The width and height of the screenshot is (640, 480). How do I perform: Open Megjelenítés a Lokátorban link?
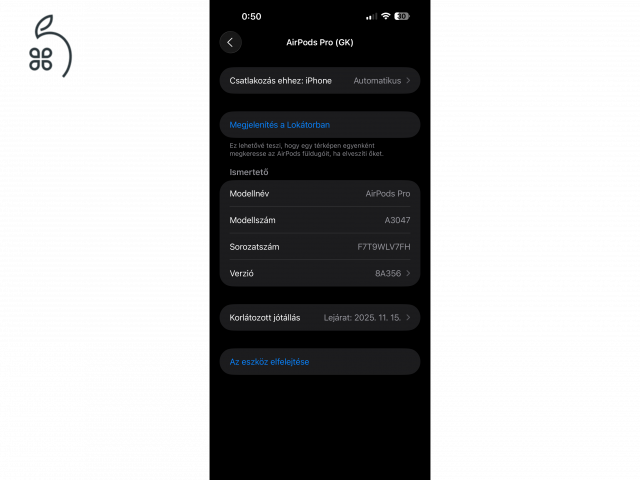pos(280,125)
